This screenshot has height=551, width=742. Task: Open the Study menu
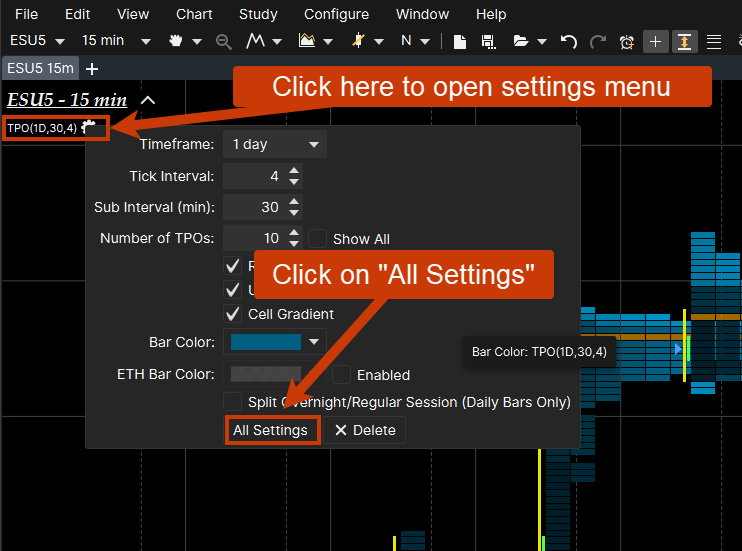click(258, 14)
